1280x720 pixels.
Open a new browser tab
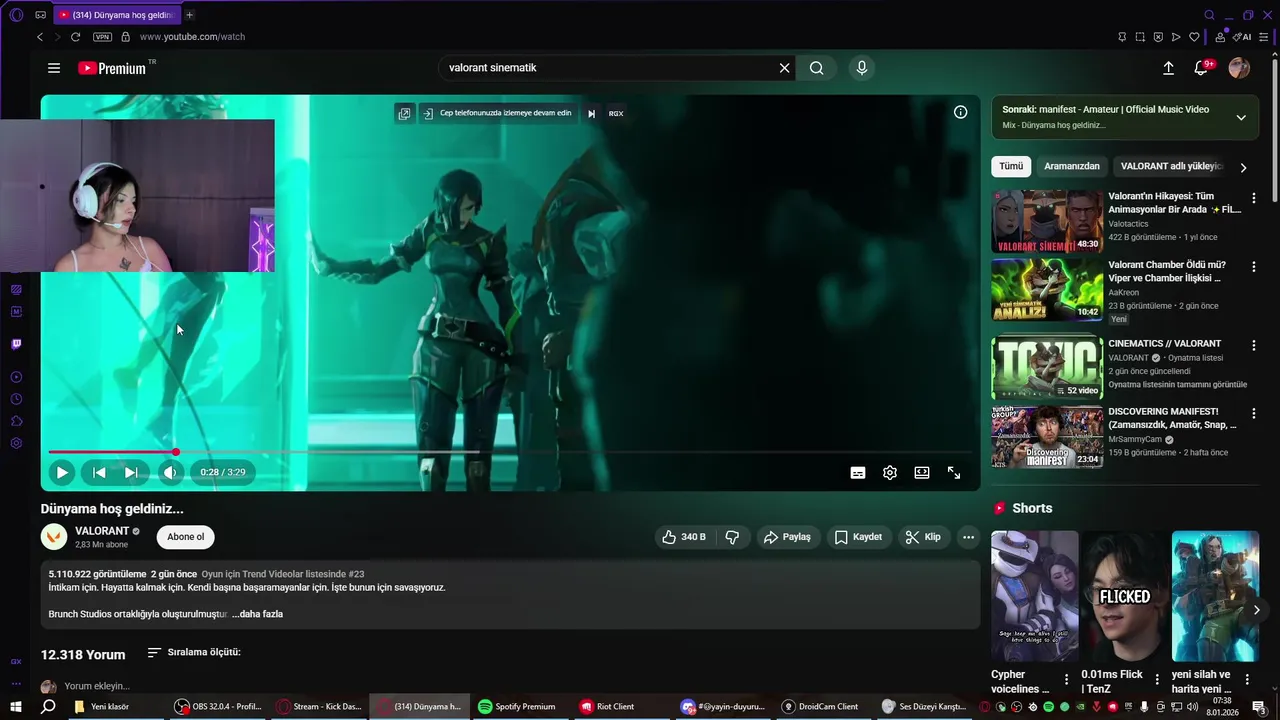(x=189, y=15)
